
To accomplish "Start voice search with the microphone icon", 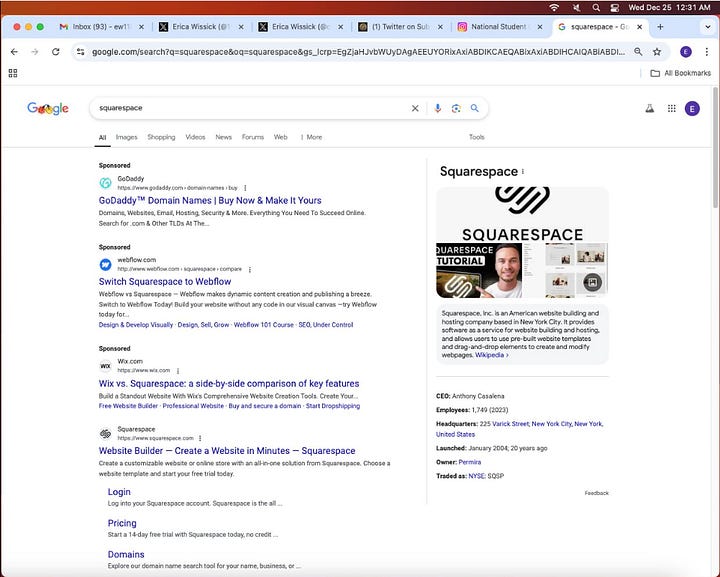I will (x=438, y=108).
